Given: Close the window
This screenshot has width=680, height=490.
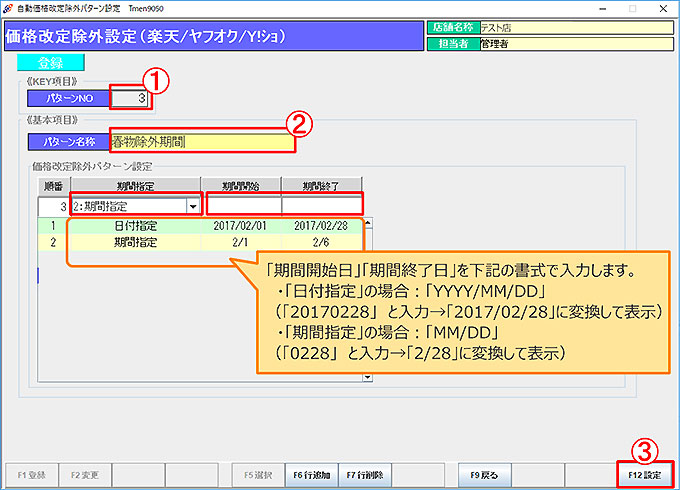Looking at the screenshot, I should tap(664, 9).
